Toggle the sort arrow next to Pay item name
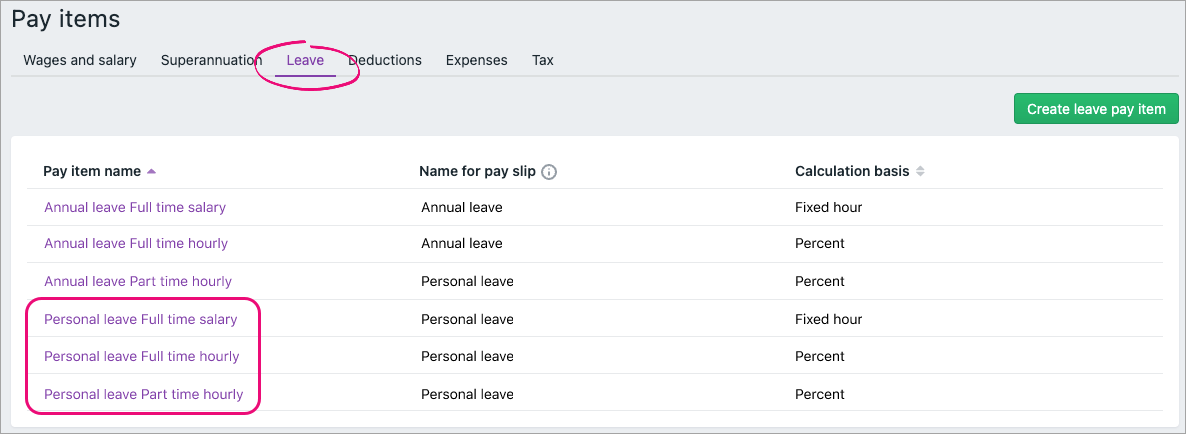Viewport: 1186px width, 434px height. [151, 171]
